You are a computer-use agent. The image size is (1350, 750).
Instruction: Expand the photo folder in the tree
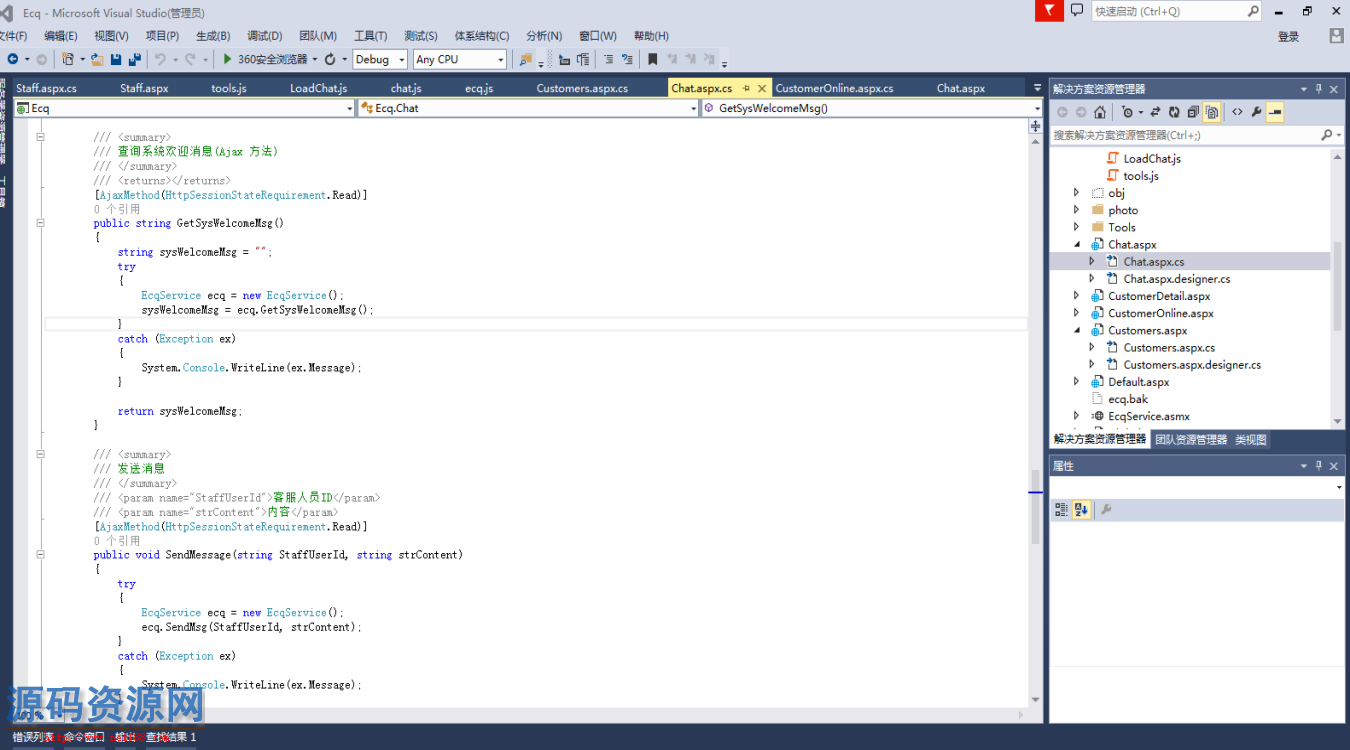point(1076,210)
